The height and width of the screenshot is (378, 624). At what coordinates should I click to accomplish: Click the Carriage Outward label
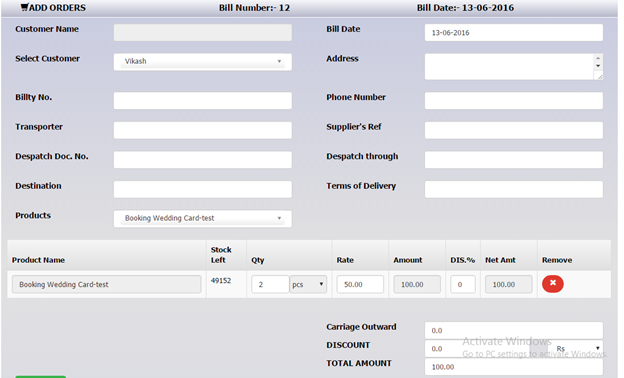[361, 327]
